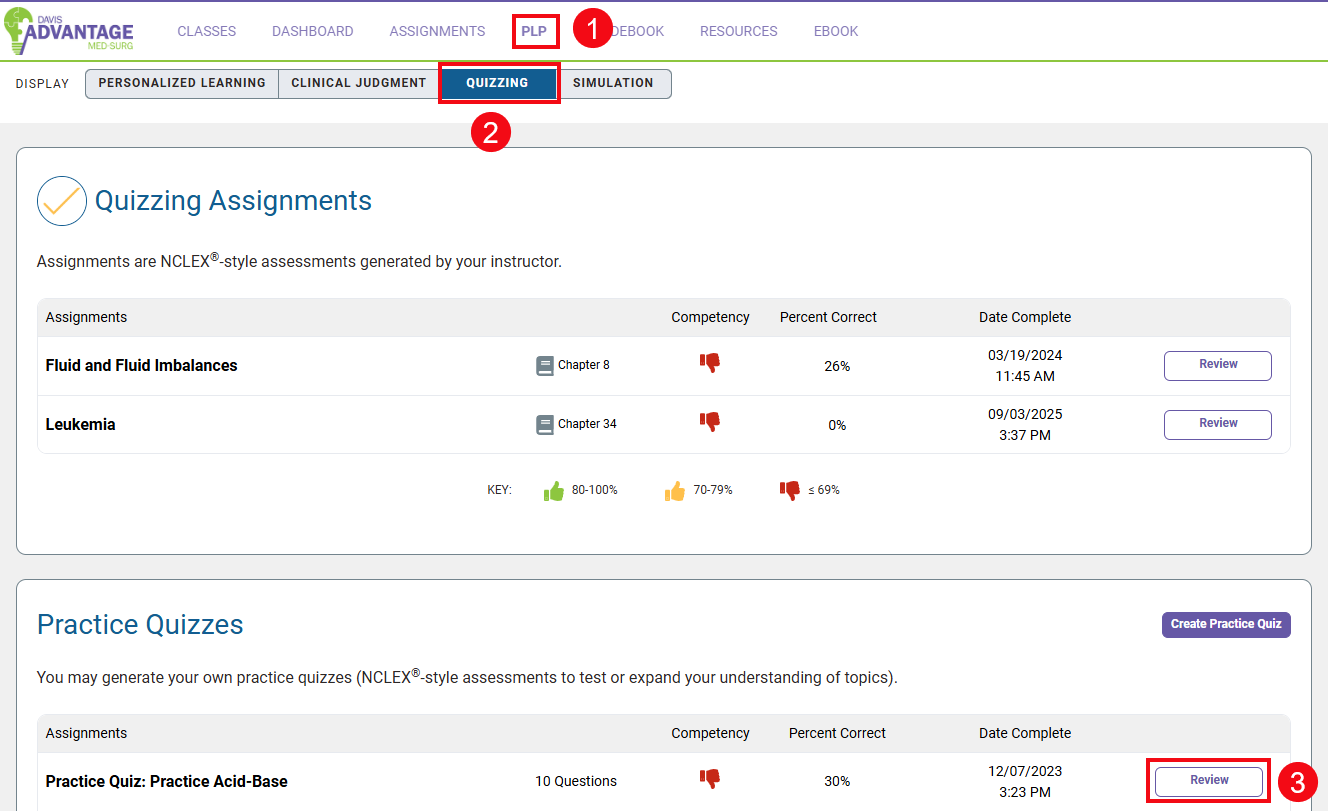This screenshot has width=1328, height=811.
Task: Click the thumbs-down icon for Leukemia
Action: click(x=709, y=422)
